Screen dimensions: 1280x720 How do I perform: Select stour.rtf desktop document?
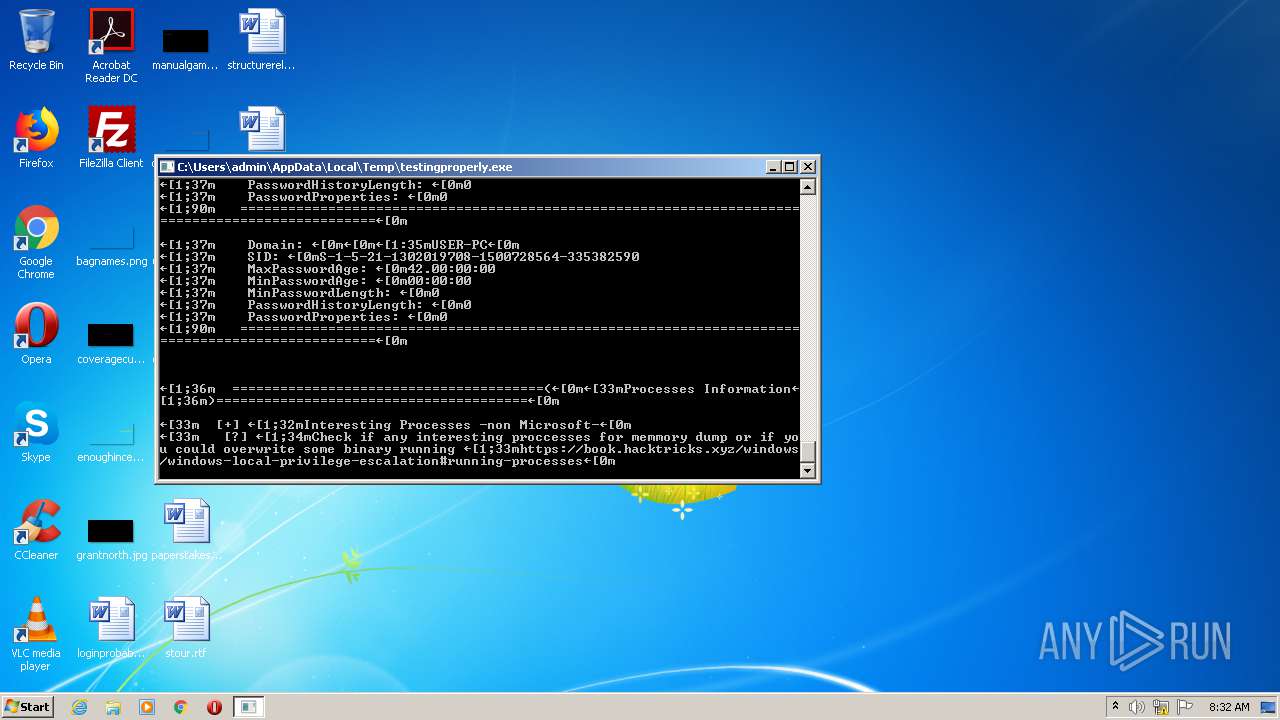[x=186, y=628]
